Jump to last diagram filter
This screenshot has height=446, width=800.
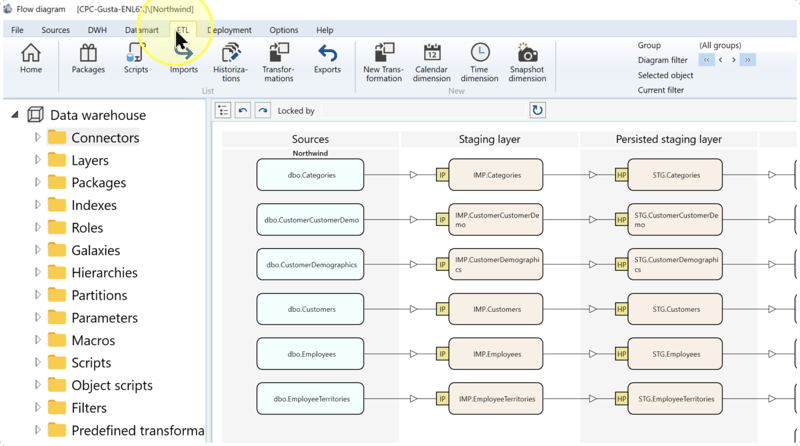[747, 60]
